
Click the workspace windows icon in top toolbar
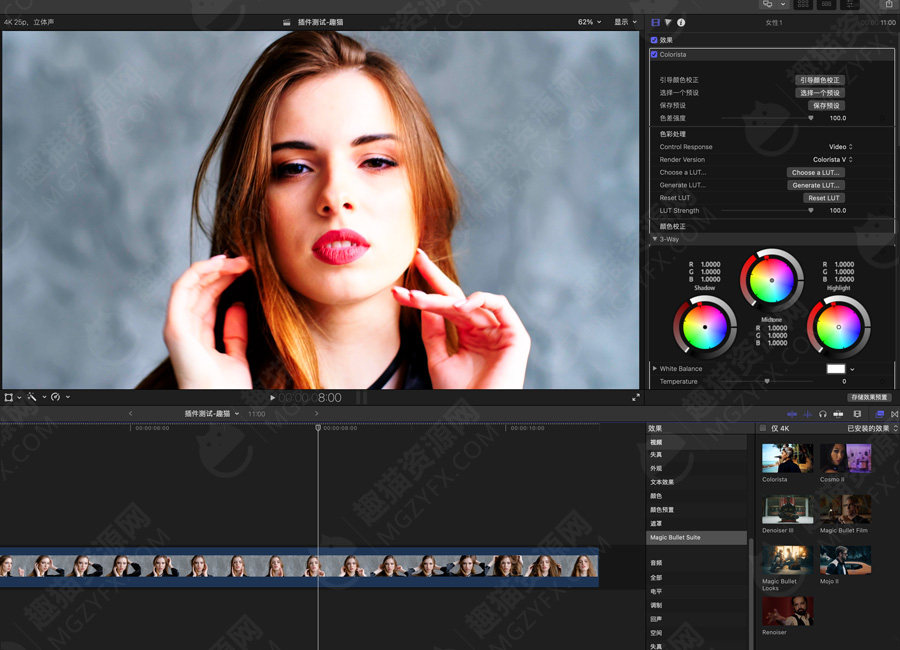click(767, 4)
